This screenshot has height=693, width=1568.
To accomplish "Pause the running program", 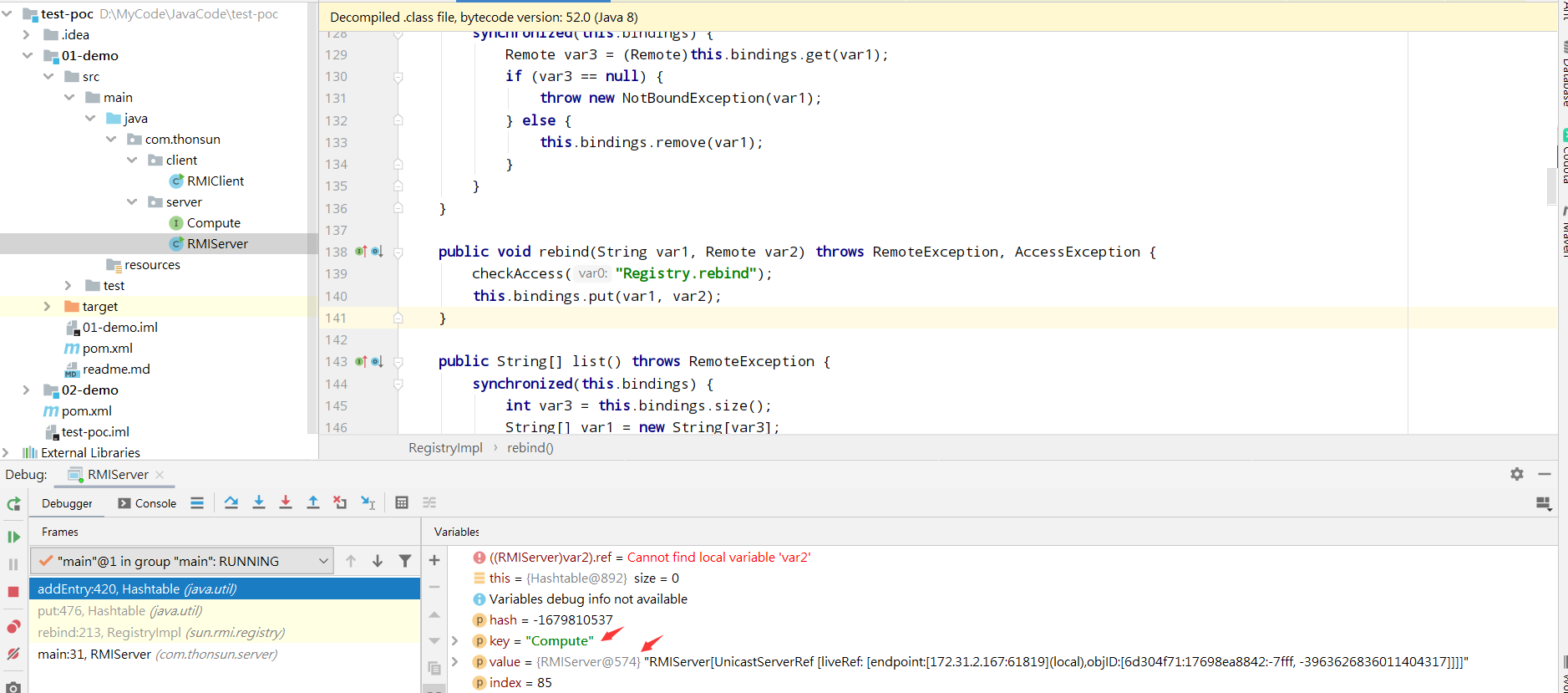I will click(x=13, y=564).
